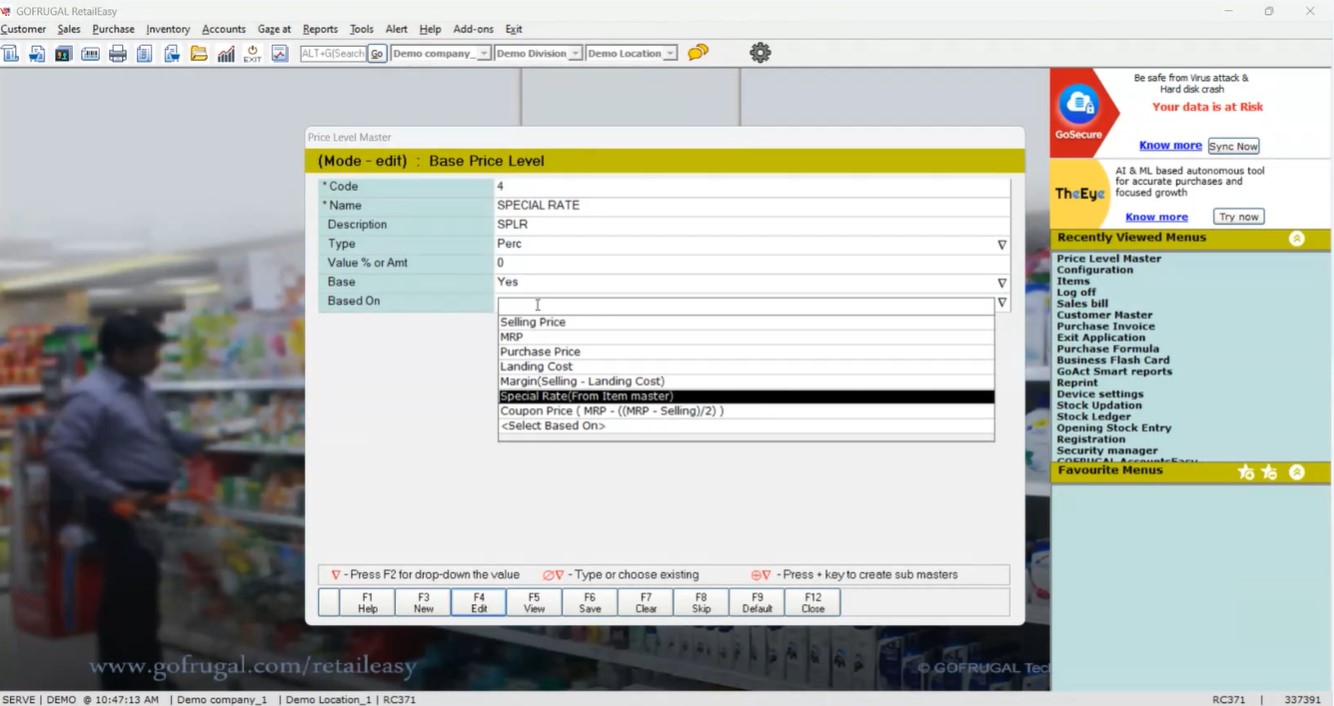This screenshot has width=1334, height=706.
Task: Click the TheEye 'Know more' link
Action: point(1156,217)
